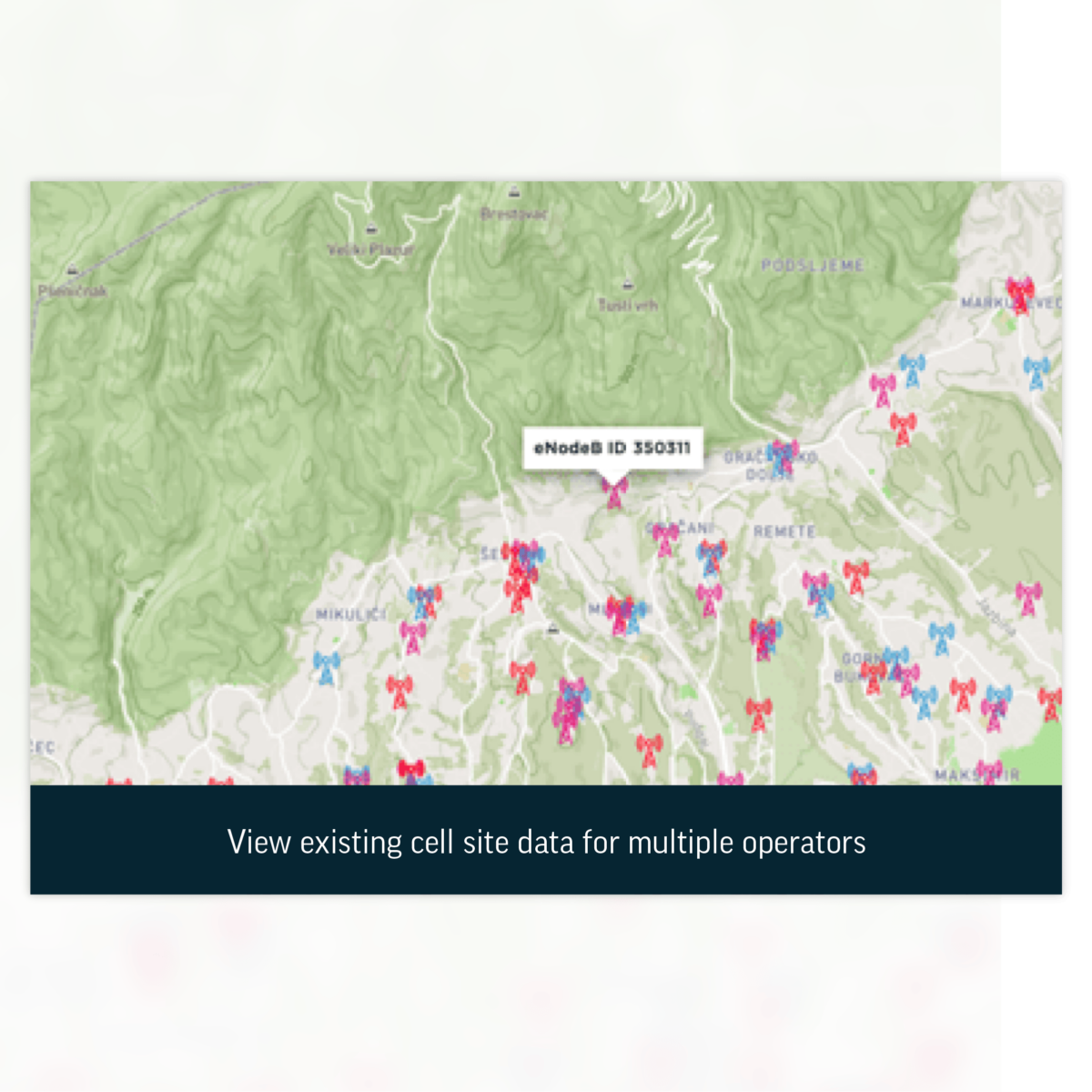Select the blue tower marker west of Mikulići
This screenshot has height=1092, width=1092.
click(326, 667)
